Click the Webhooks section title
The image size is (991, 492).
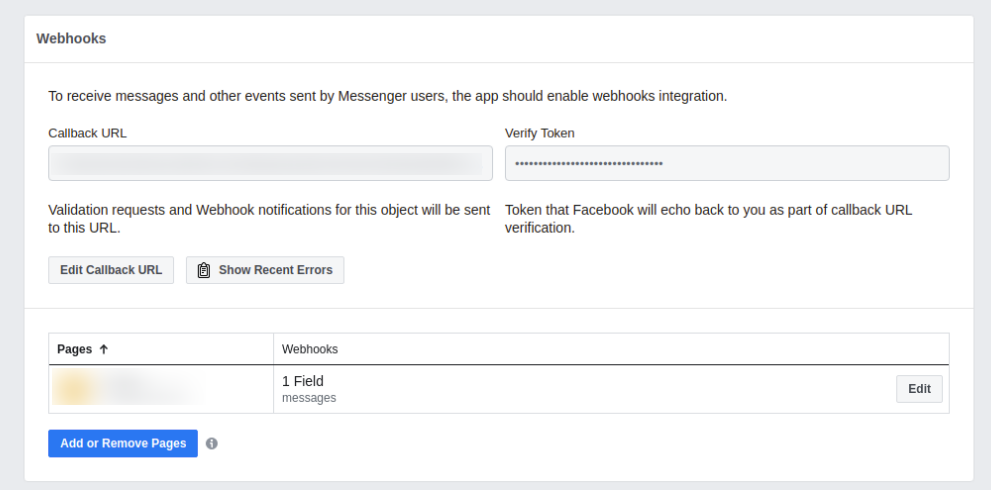click(71, 39)
